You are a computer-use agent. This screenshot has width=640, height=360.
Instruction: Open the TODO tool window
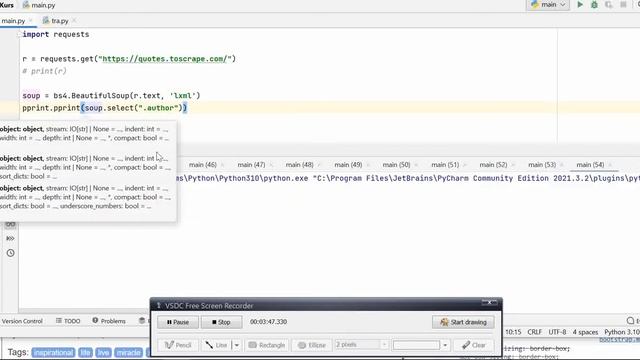pos(68,321)
